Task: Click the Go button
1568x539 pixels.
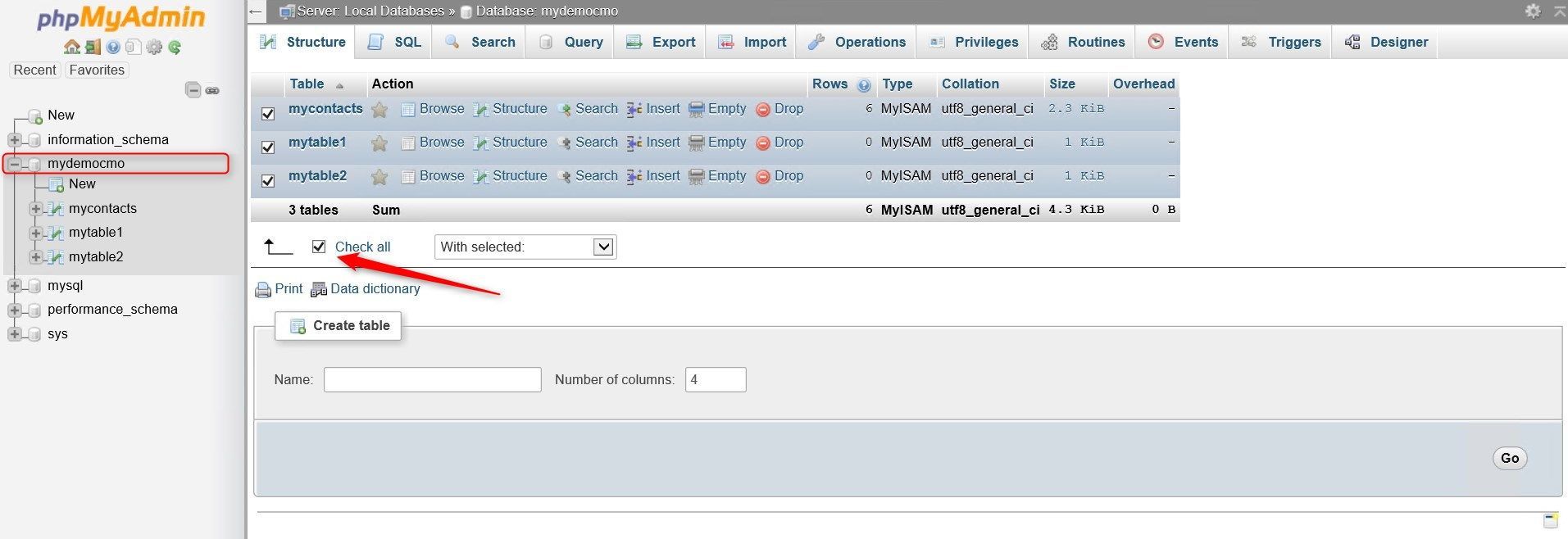Action: coord(1510,458)
